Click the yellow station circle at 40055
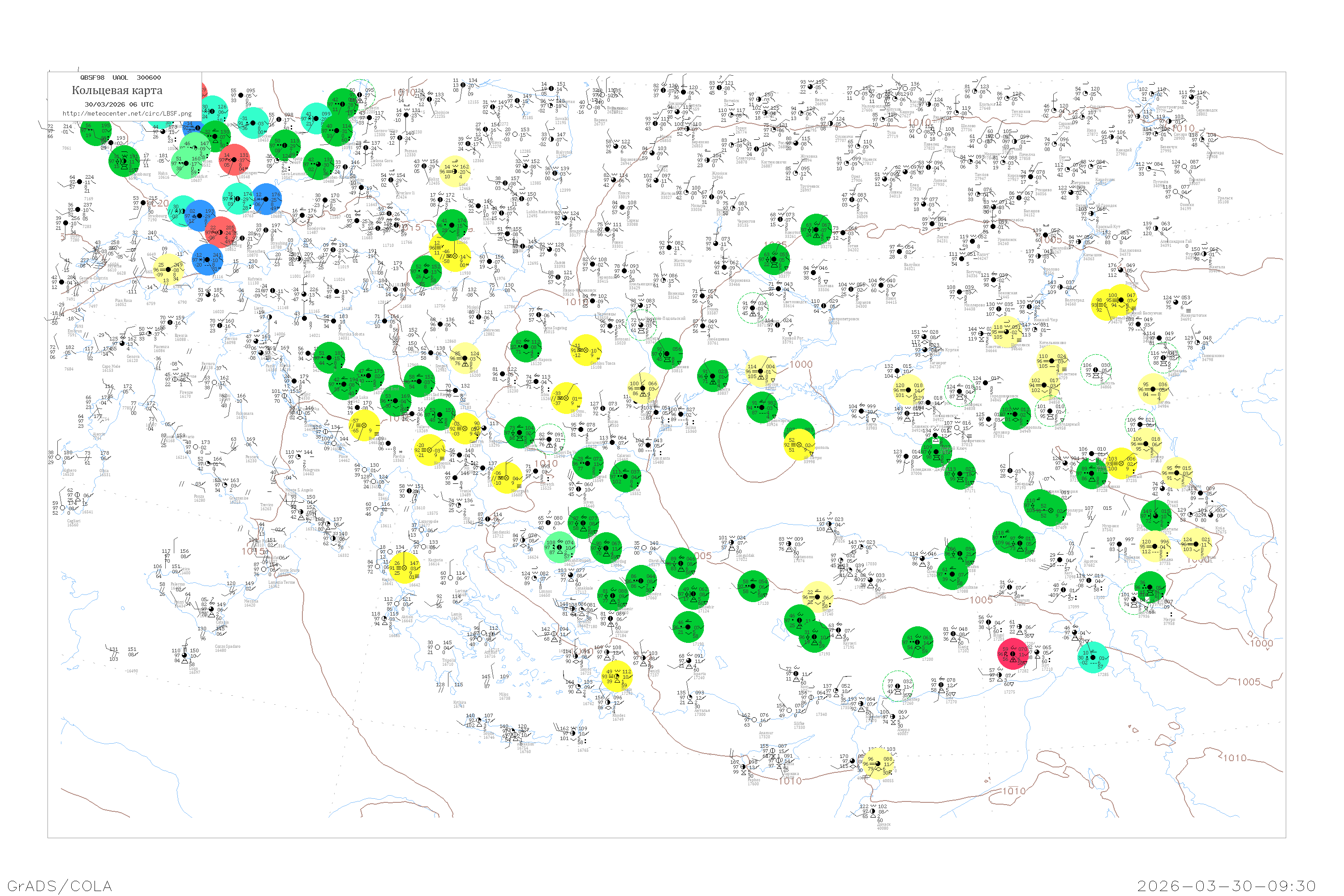The height and width of the screenshot is (896, 1344). [x=878, y=764]
